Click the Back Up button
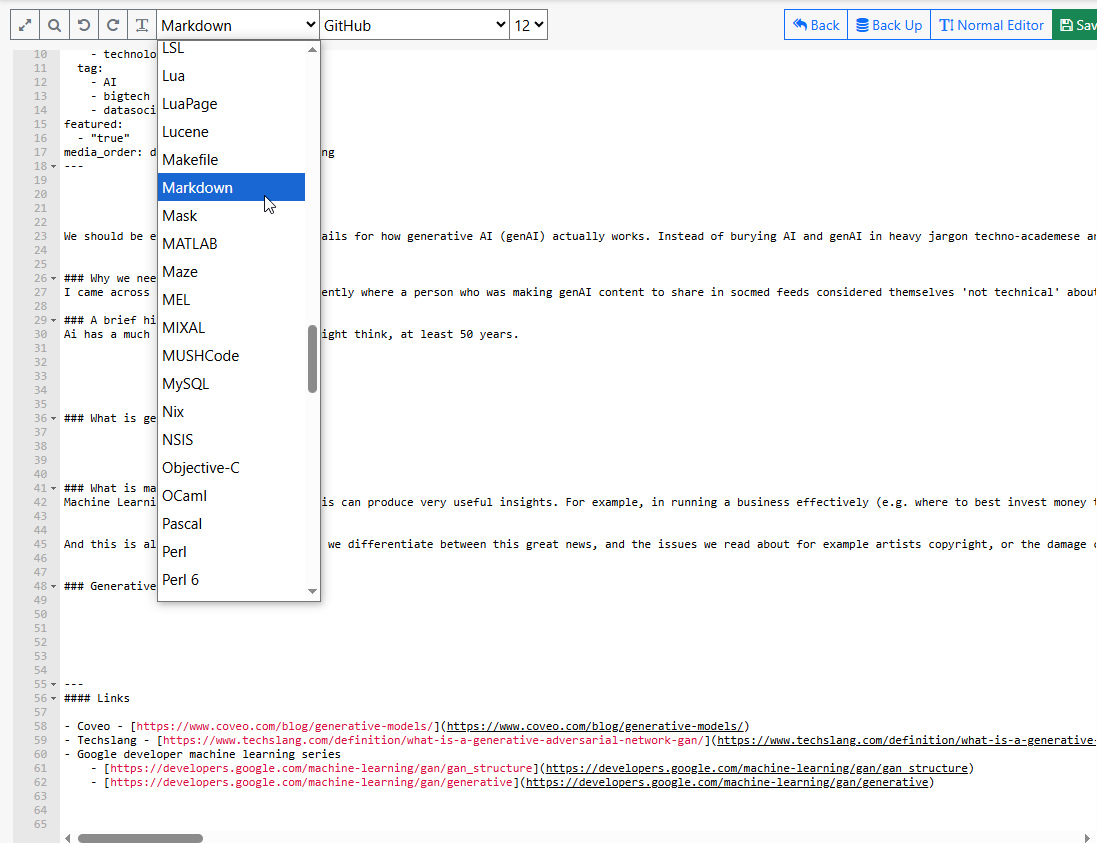The width and height of the screenshot is (1097, 843). (889, 25)
